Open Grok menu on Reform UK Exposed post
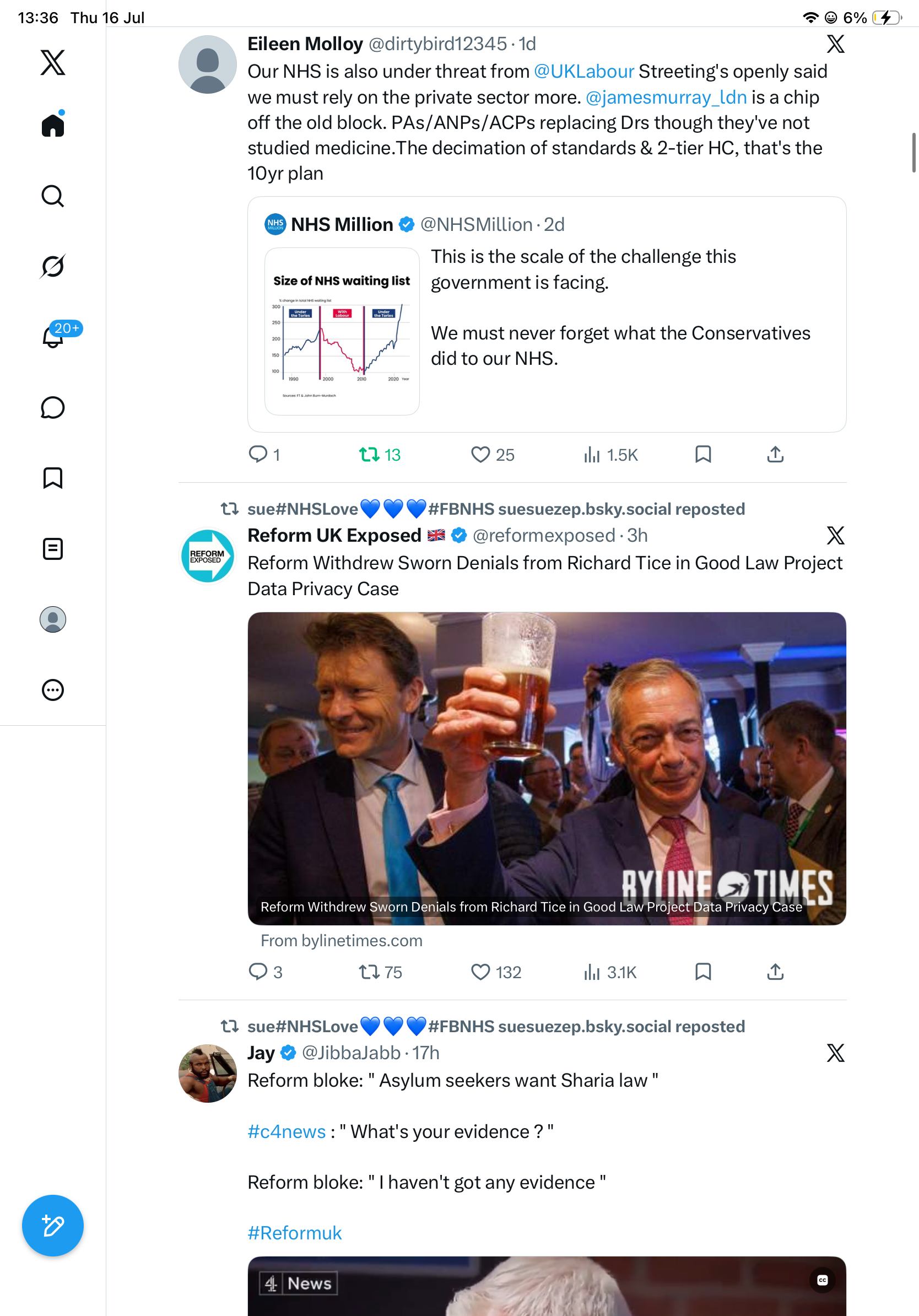Viewport: 919px width, 1316px height. (835, 535)
